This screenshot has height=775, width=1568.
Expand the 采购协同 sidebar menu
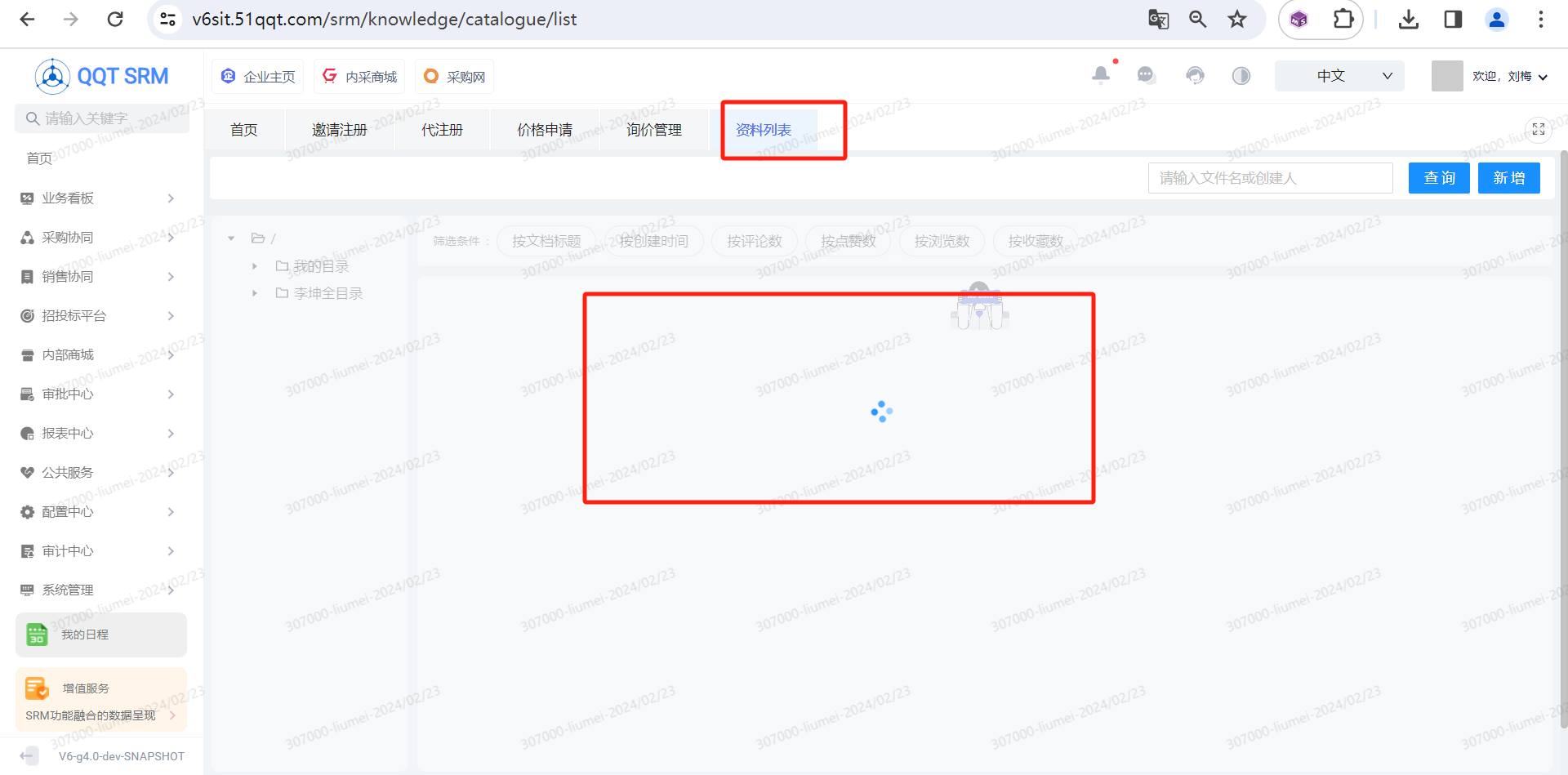(x=101, y=238)
